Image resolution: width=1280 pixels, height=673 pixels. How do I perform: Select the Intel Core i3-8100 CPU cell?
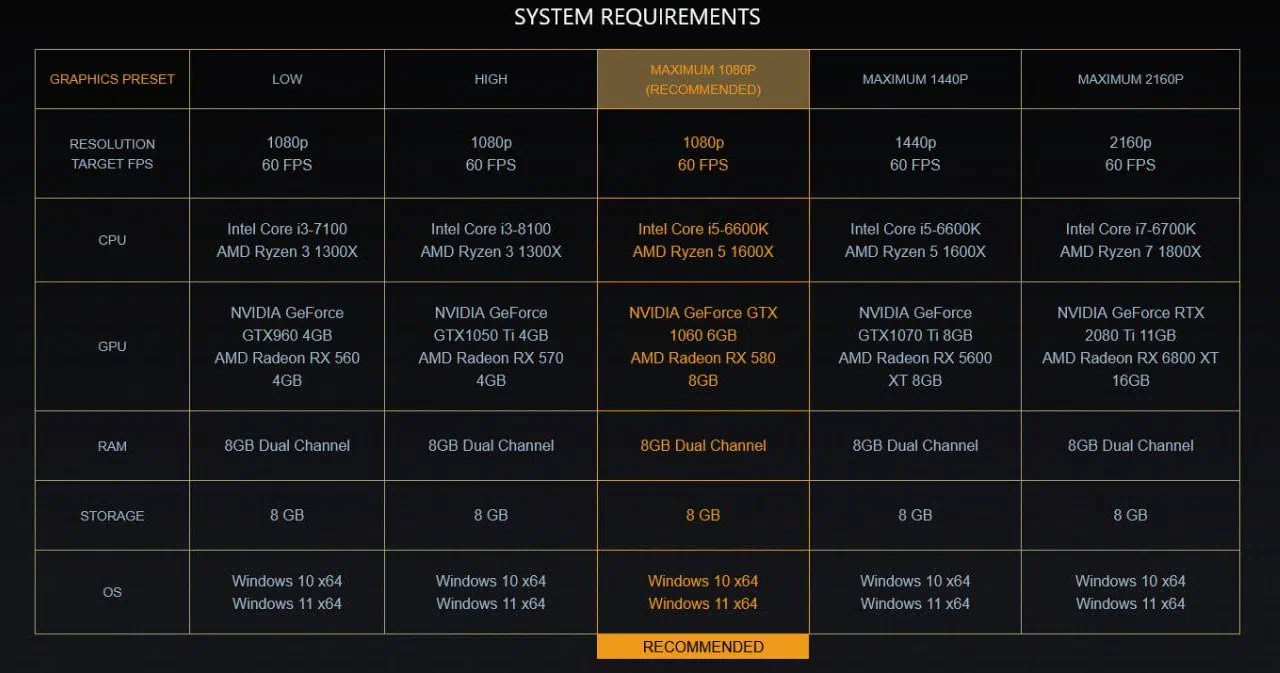pos(491,240)
